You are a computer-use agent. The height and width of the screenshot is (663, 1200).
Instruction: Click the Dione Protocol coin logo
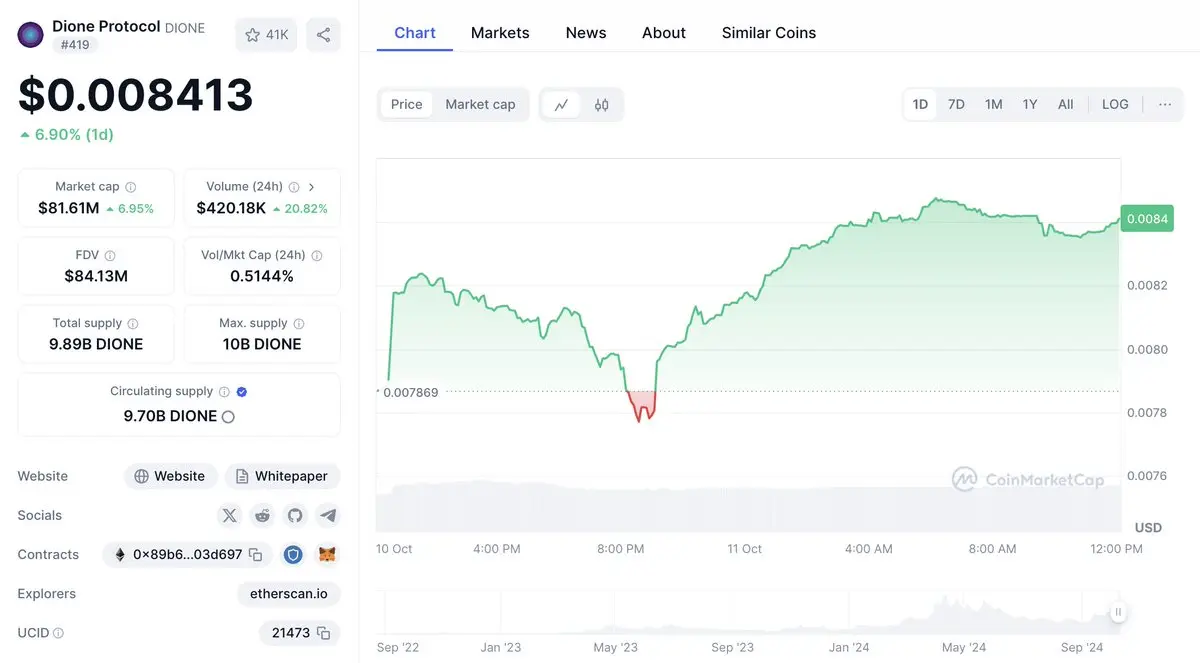31,35
